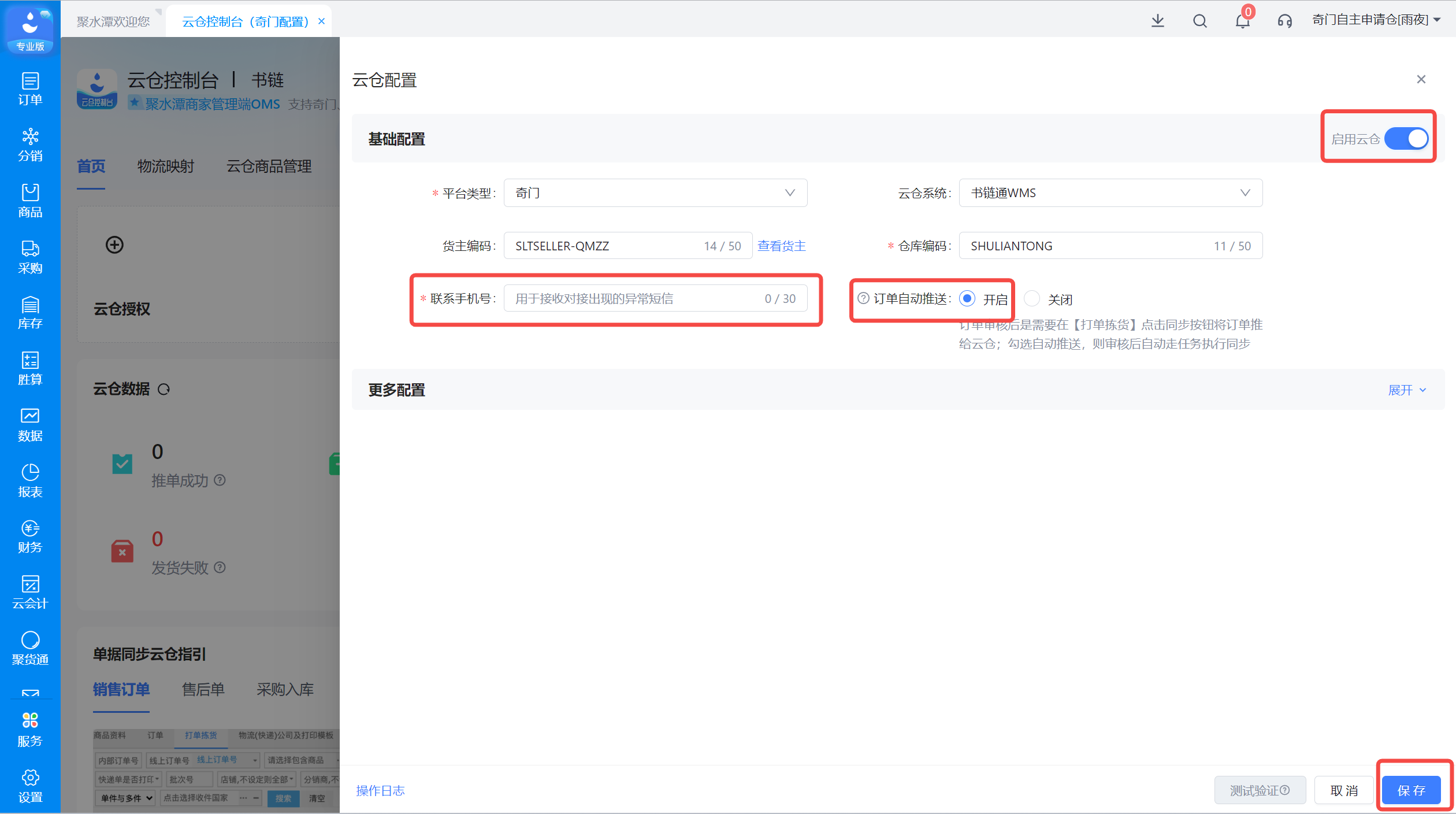Click the 仓库编码 input field

[x=1110, y=246]
